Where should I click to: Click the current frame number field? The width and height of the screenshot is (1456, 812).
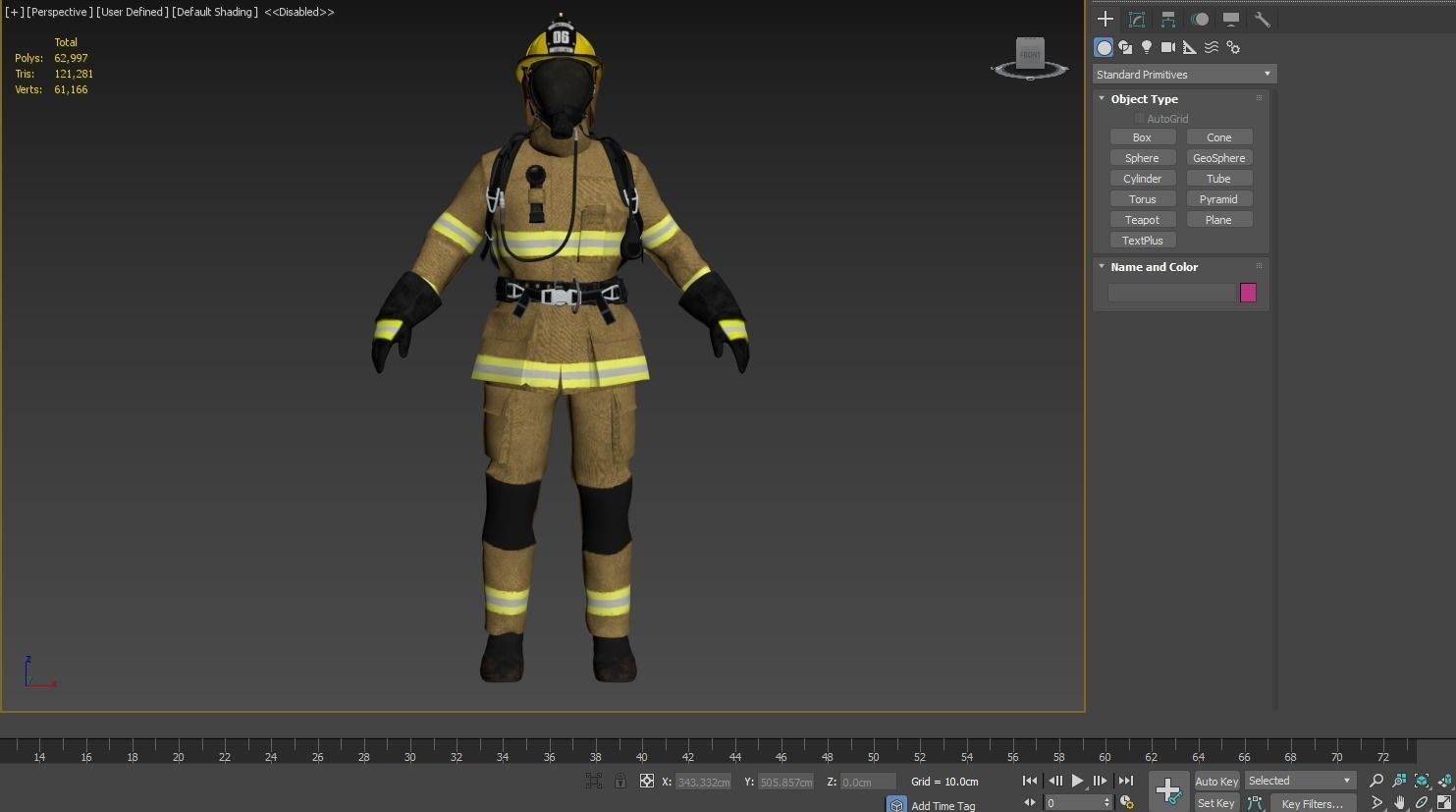pos(1073,802)
